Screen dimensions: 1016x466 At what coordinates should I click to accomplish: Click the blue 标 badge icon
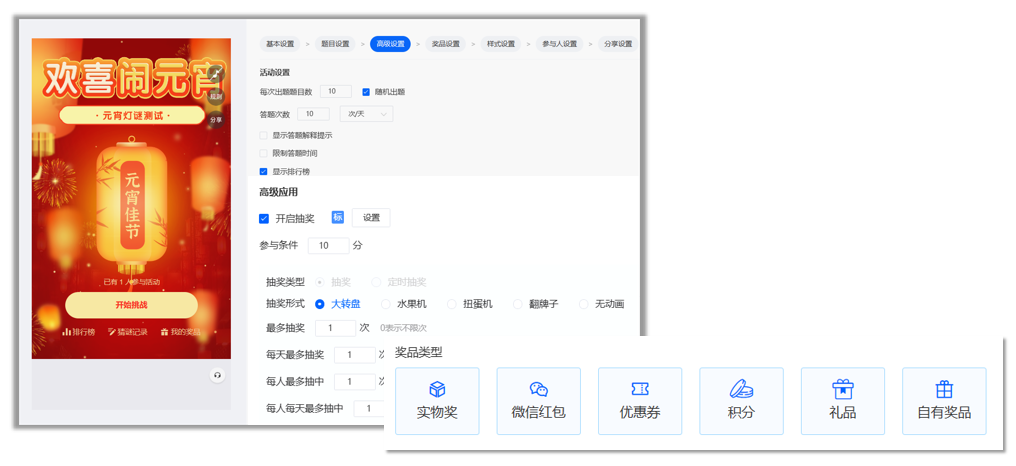coord(338,217)
